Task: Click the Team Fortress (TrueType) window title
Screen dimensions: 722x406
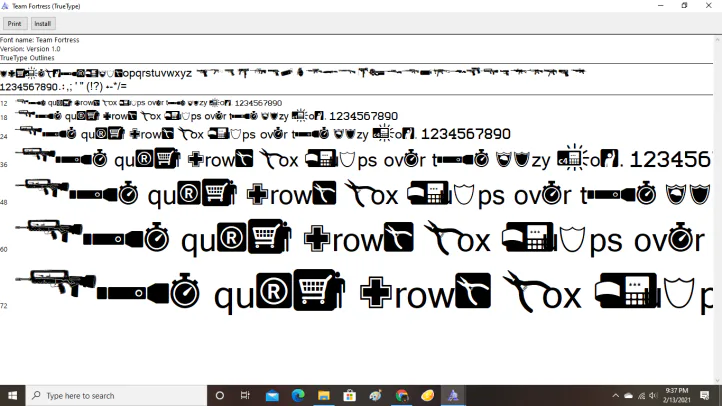Action: (46, 6)
